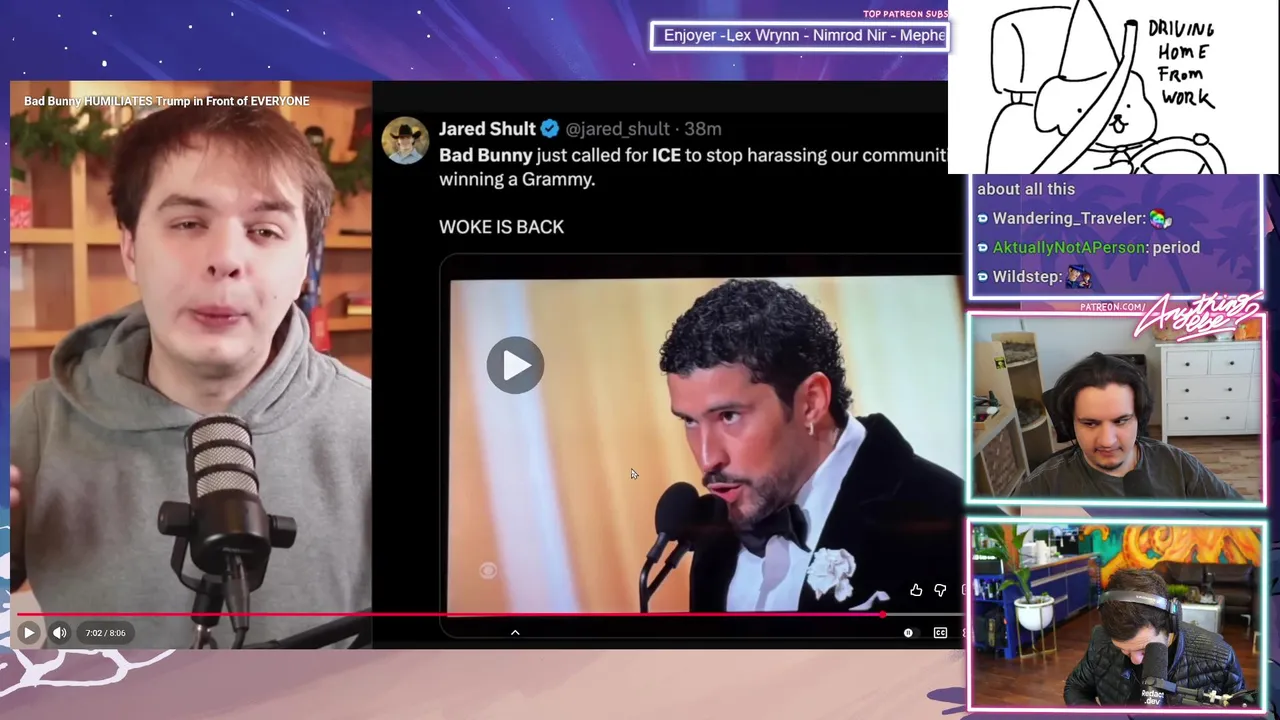The width and height of the screenshot is (1280, 720).
Task: Click the large play button on embedded tweet video
Action: click(x=515, y=365)
